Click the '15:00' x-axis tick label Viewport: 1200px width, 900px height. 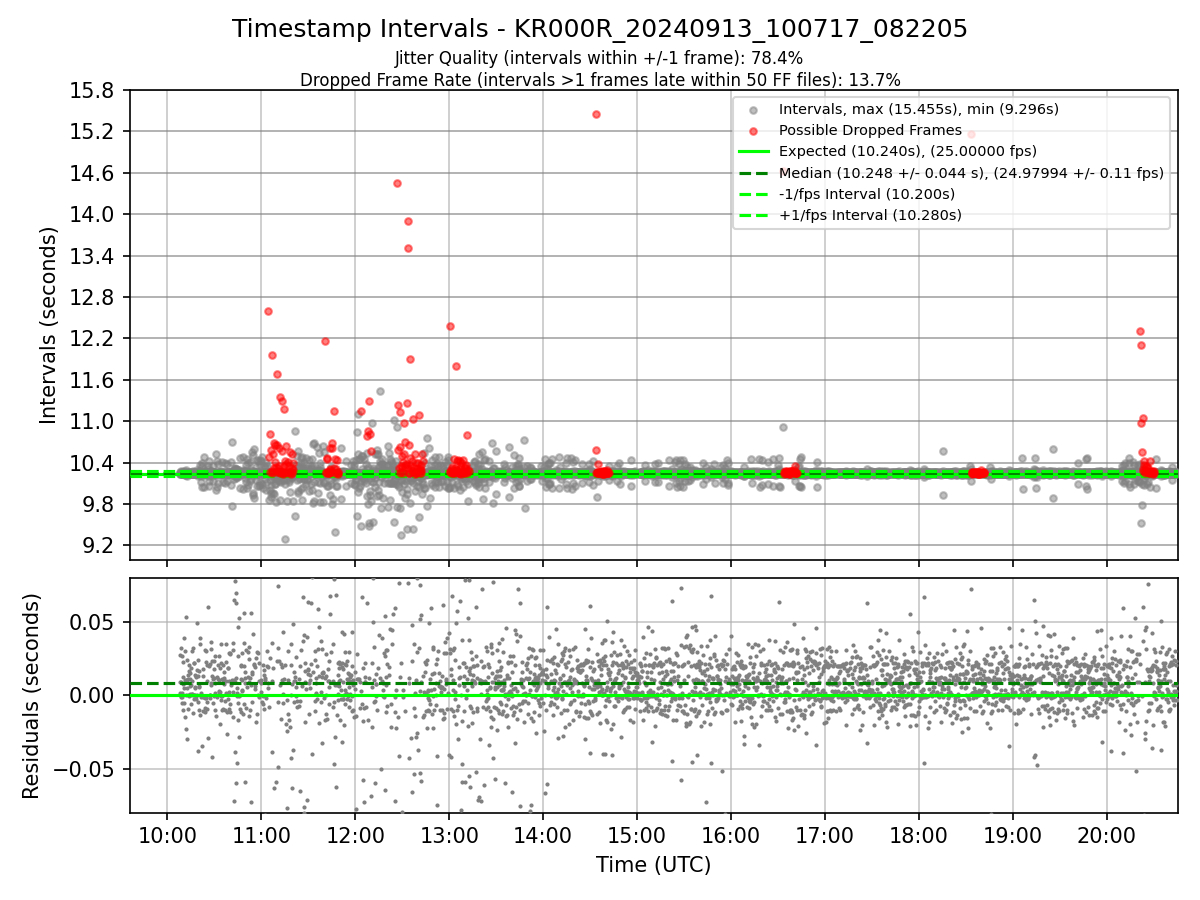coord(636,835)
